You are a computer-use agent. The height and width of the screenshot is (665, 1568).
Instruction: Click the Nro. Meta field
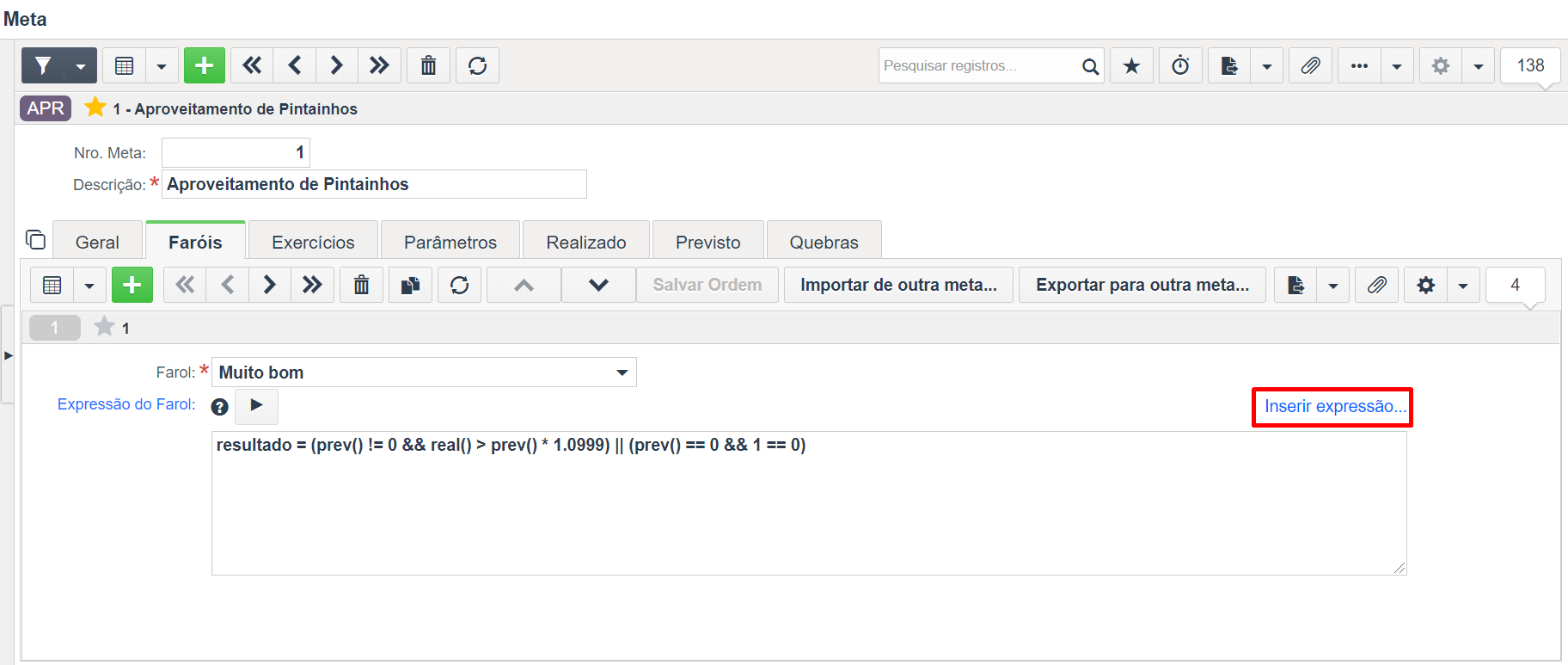coord(236,152)
